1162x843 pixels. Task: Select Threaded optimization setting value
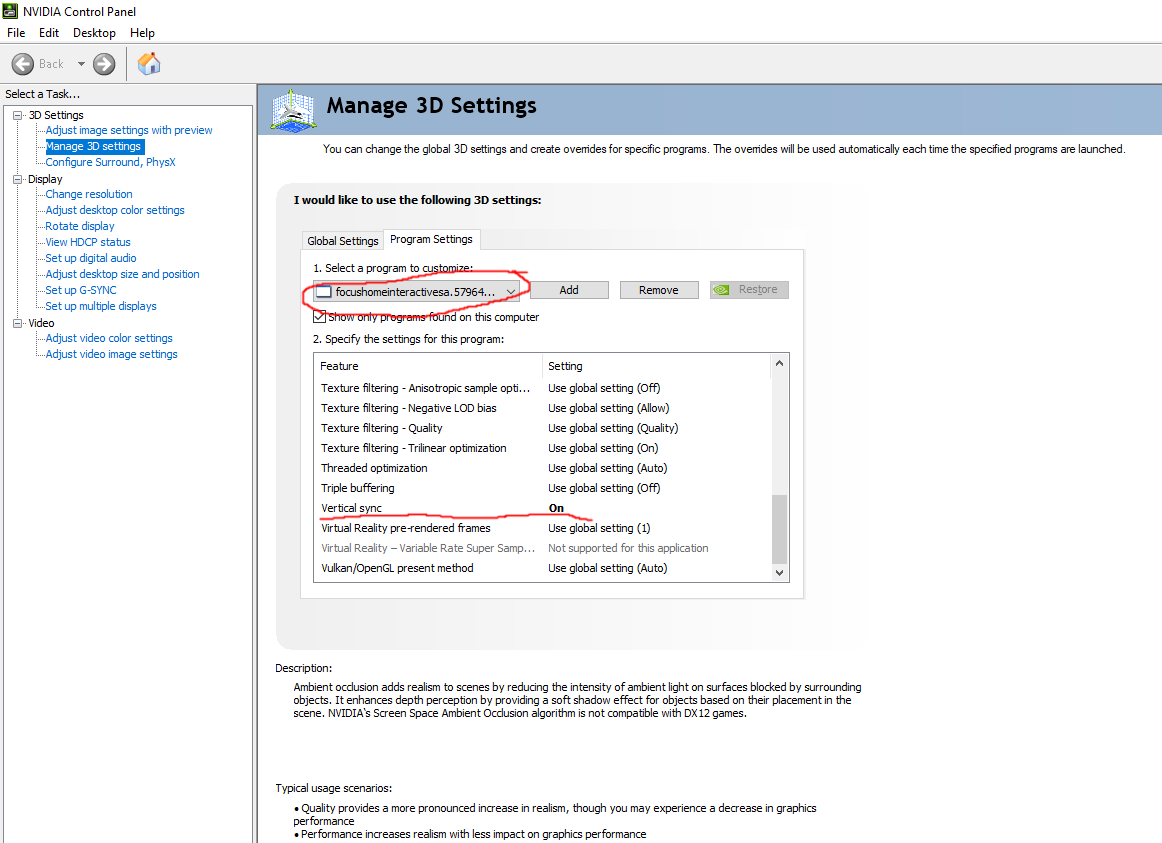point(608,468)
